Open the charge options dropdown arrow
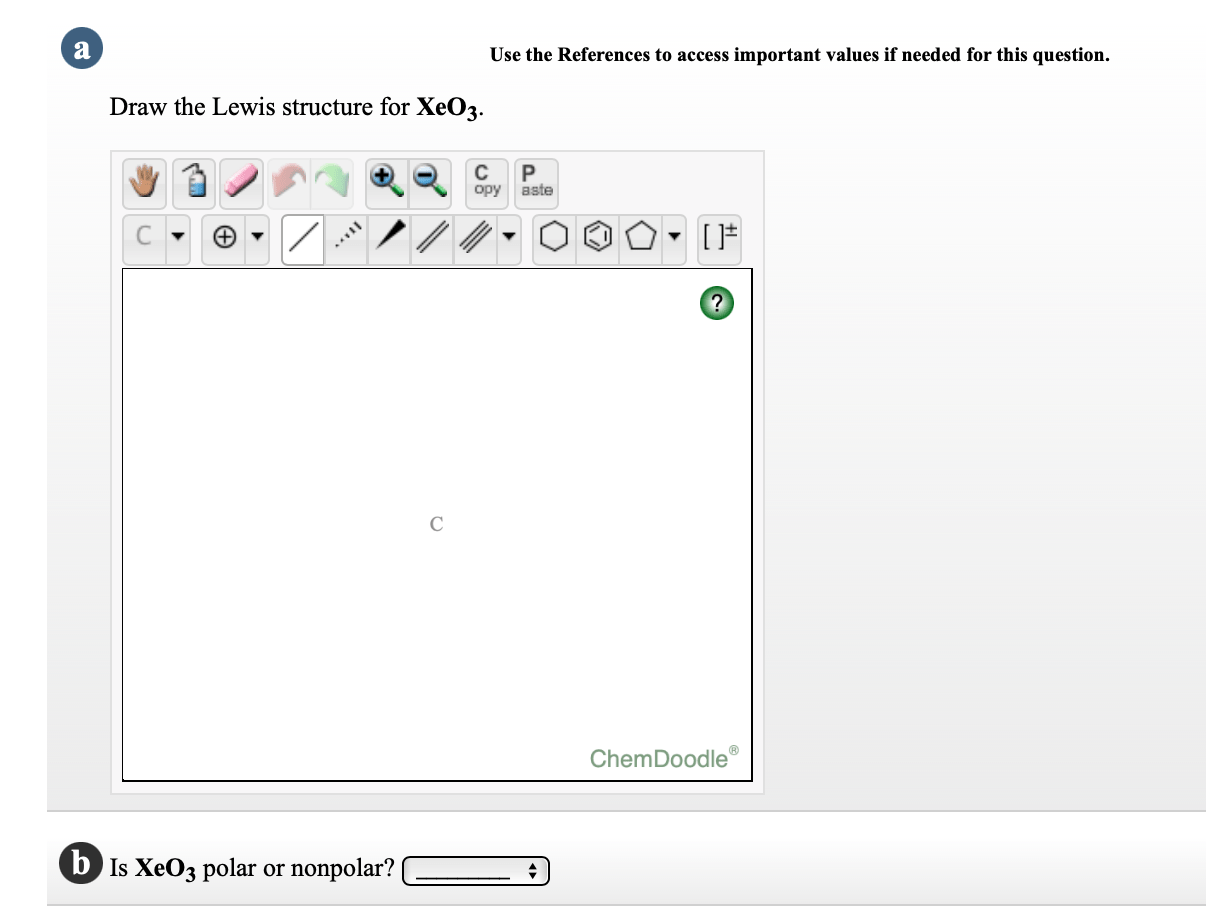The height and width of the screenshot is (920, 1206). pos(258,240)
